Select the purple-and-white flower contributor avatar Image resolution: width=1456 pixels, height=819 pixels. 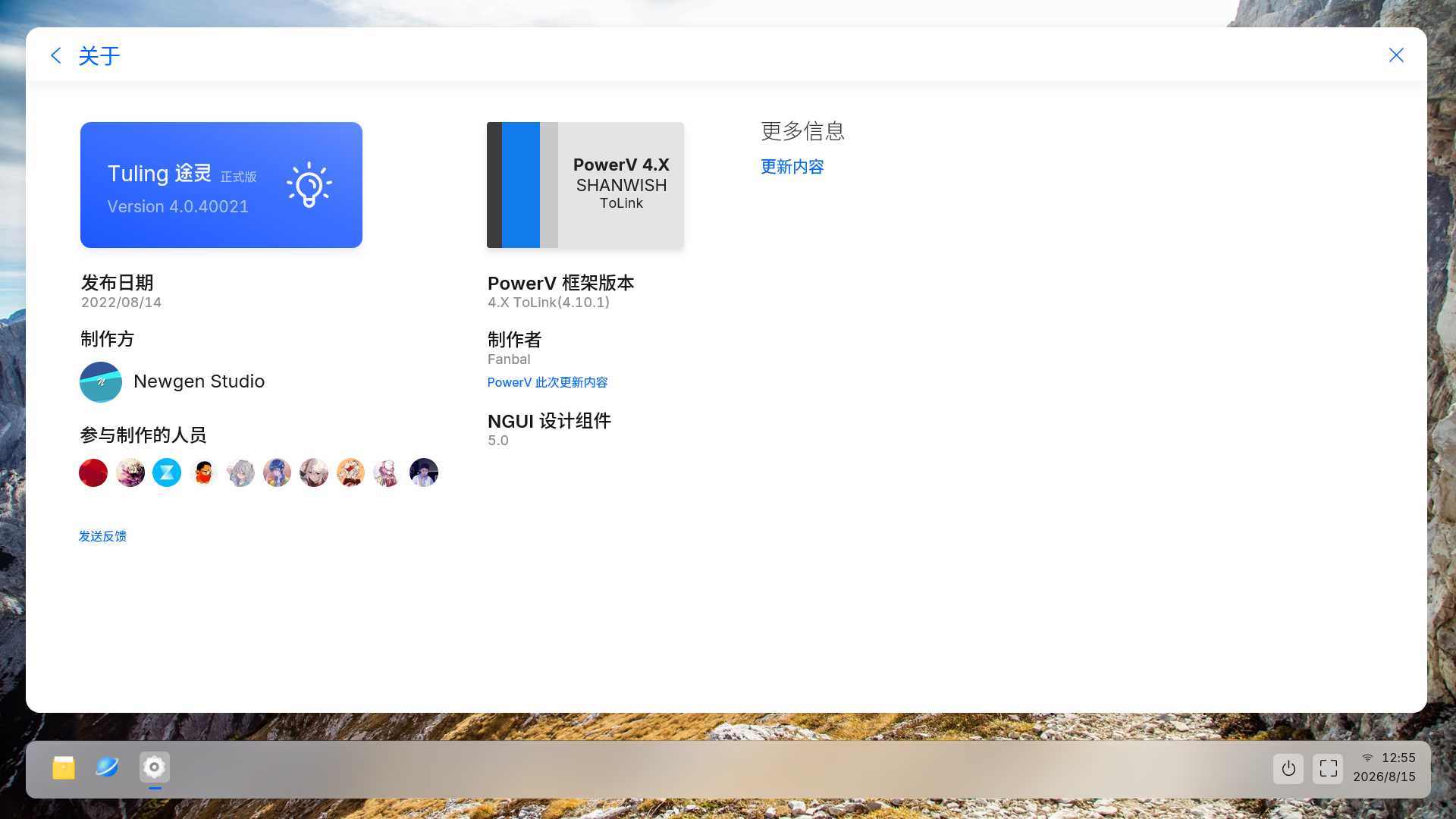click(130, 472)
